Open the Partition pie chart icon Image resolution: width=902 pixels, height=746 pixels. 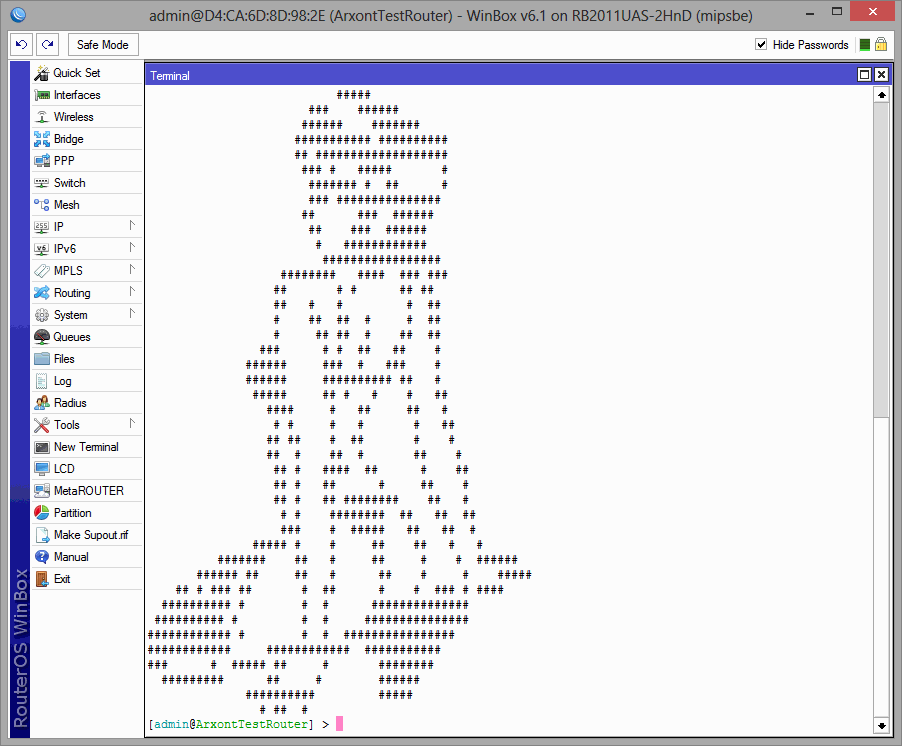[x=42, y=513]
